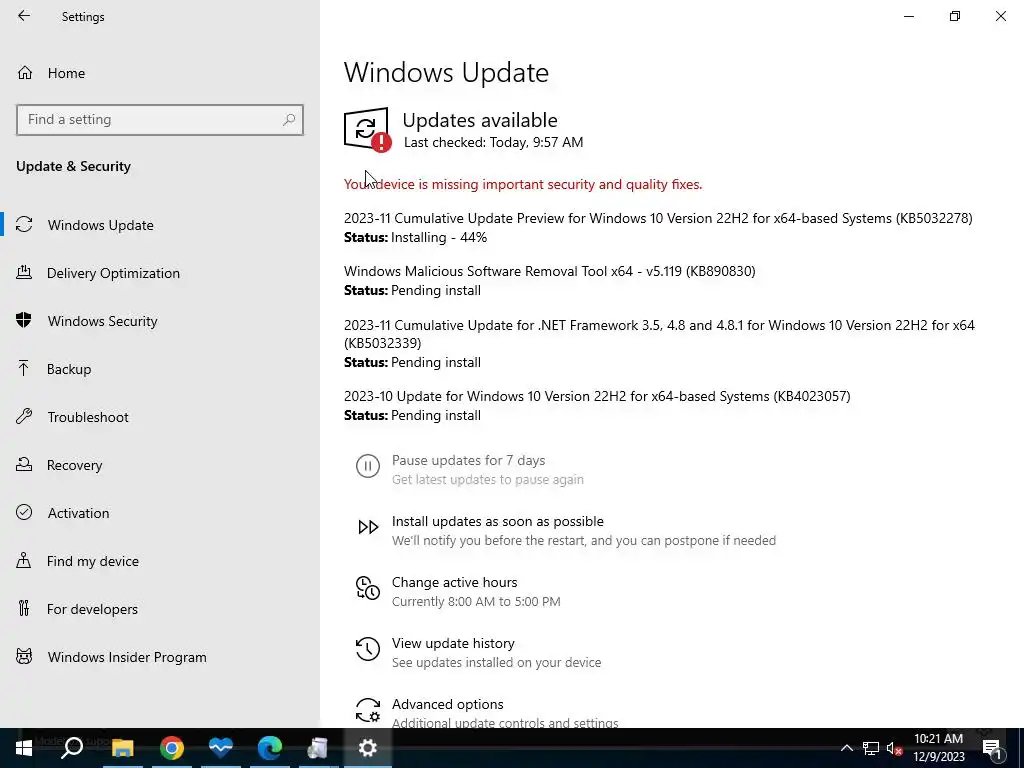1024x768 pixels.
Task: Click the clock icon for active hours
Action: 368,588
